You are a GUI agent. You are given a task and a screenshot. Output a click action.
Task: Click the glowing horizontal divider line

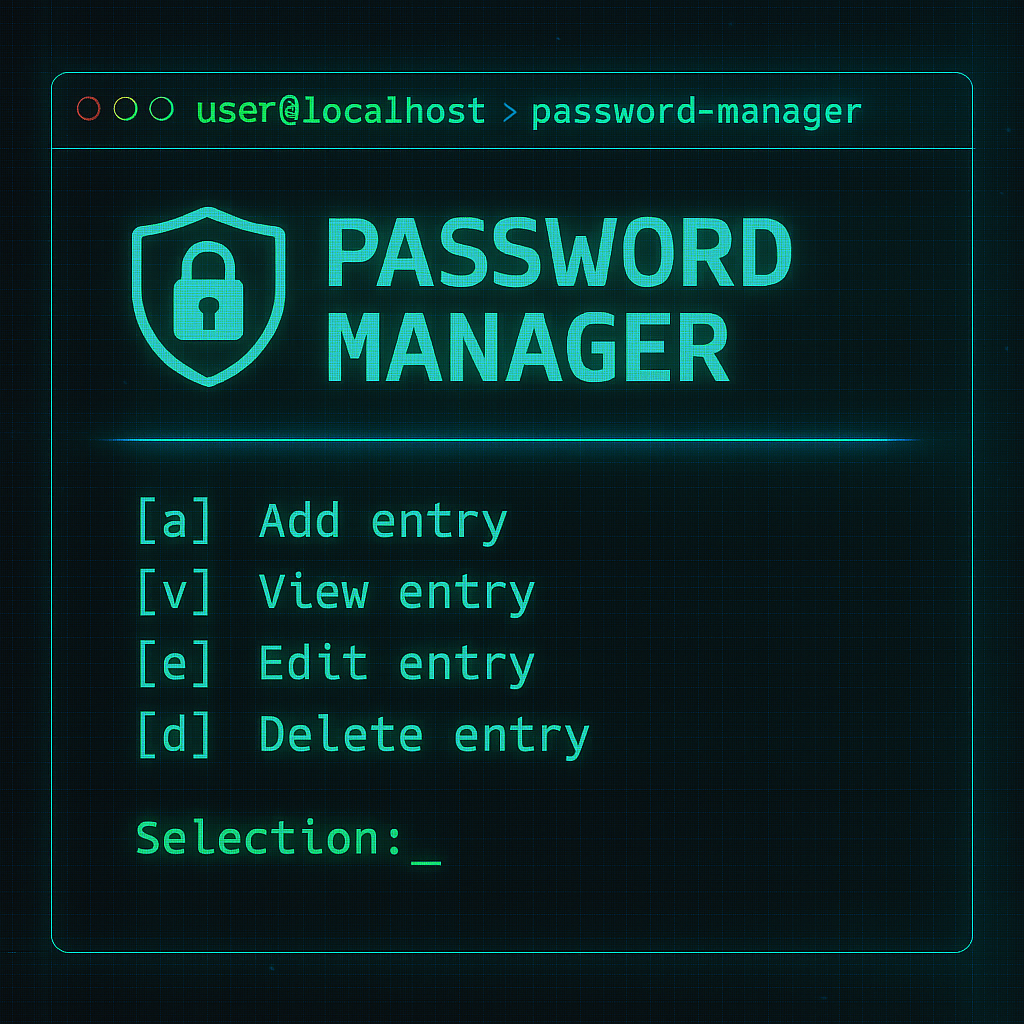511,440
